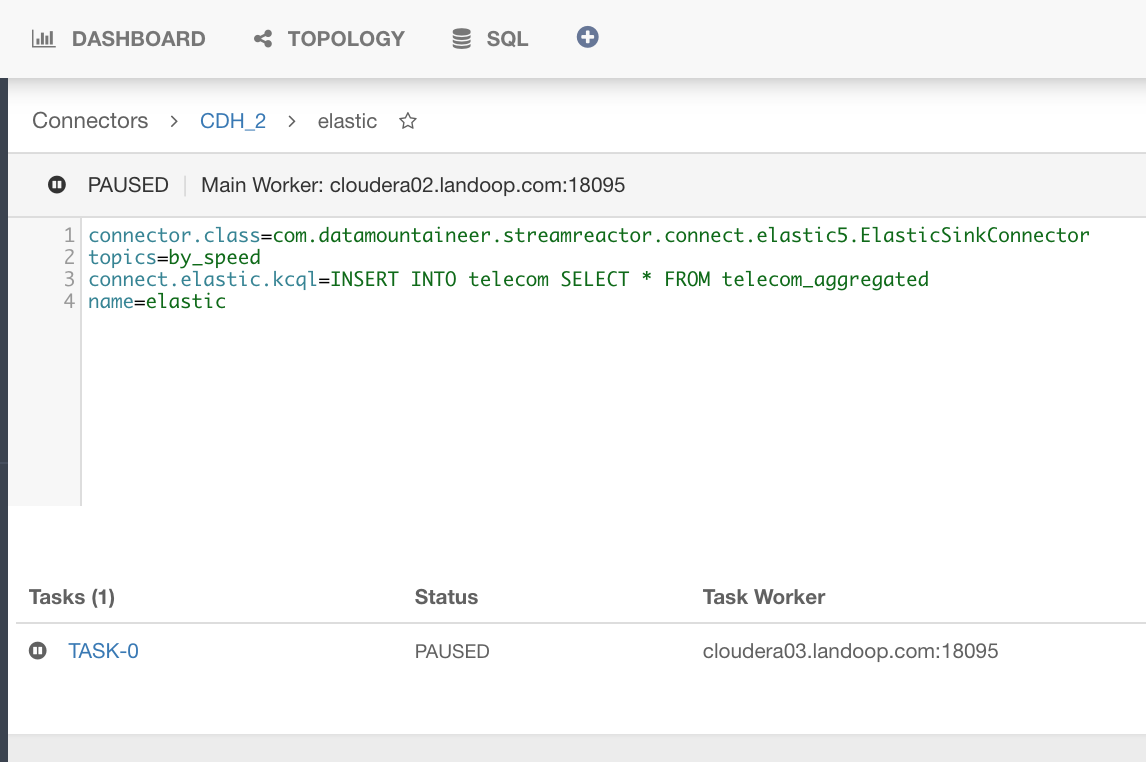Go to Connectors breadcrumb
The image size is (1146, 762).
[90, 121]
